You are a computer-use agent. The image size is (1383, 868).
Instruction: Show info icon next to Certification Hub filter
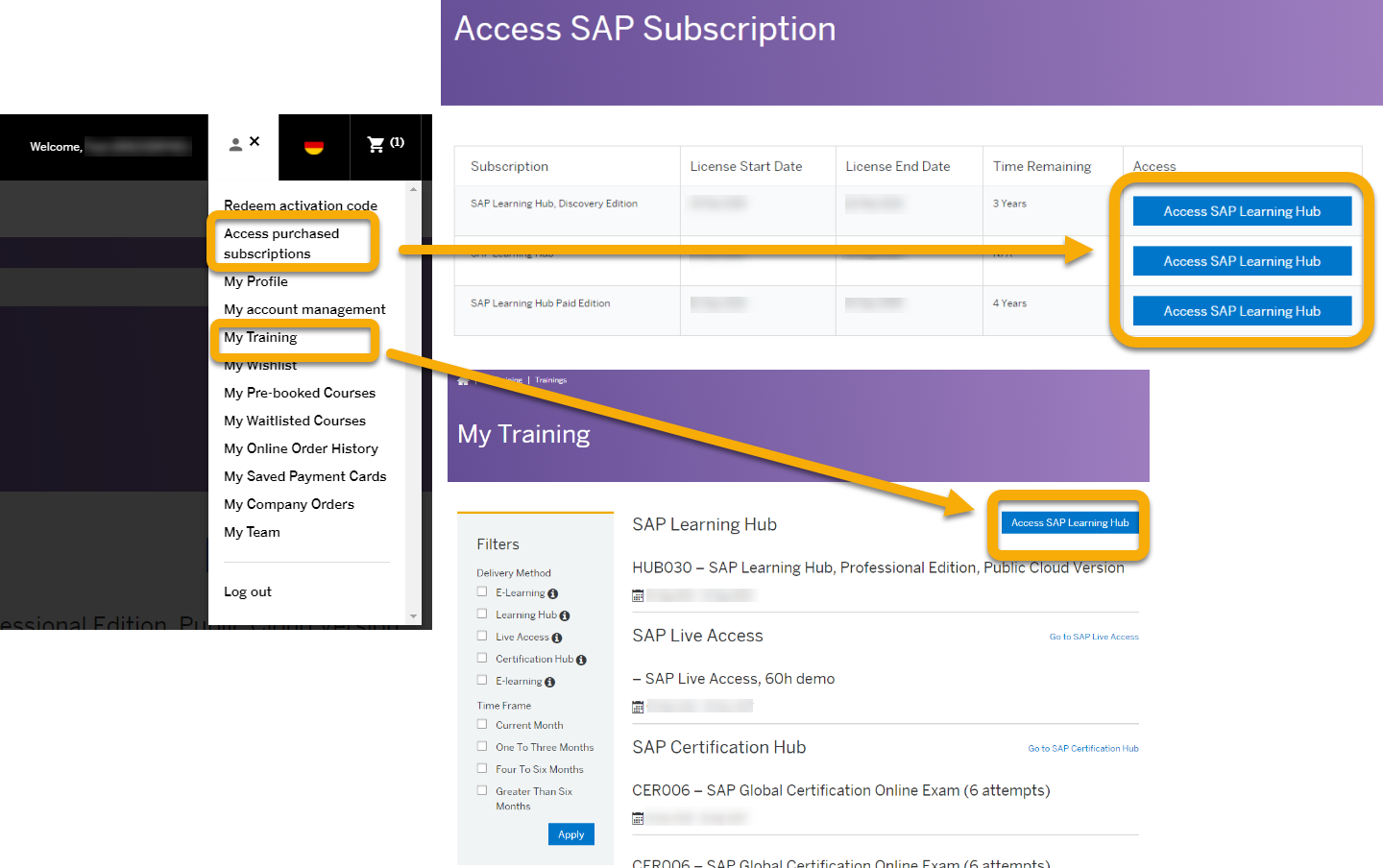coord(581,660)
